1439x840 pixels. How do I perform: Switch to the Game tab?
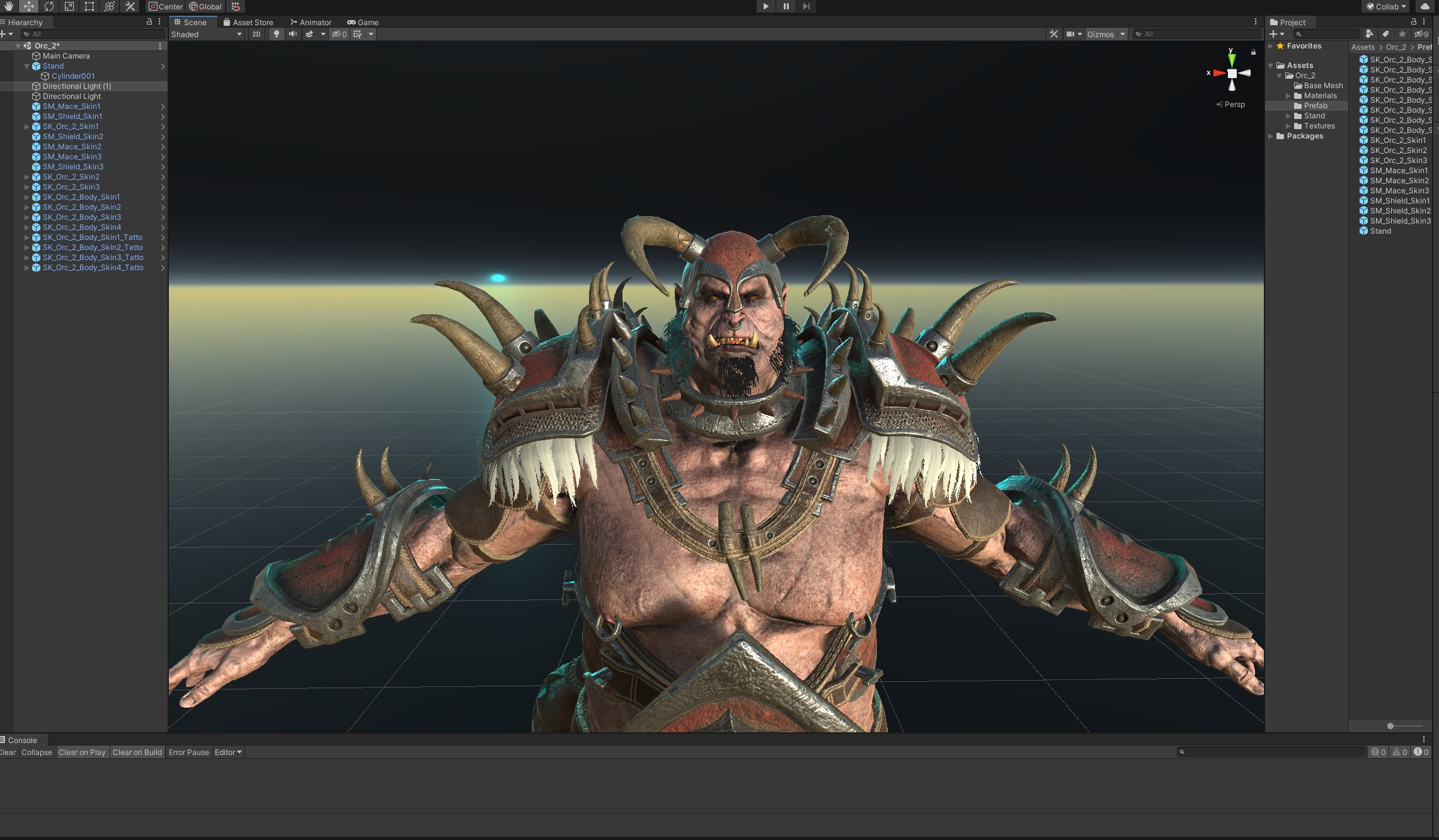point(362,22)
